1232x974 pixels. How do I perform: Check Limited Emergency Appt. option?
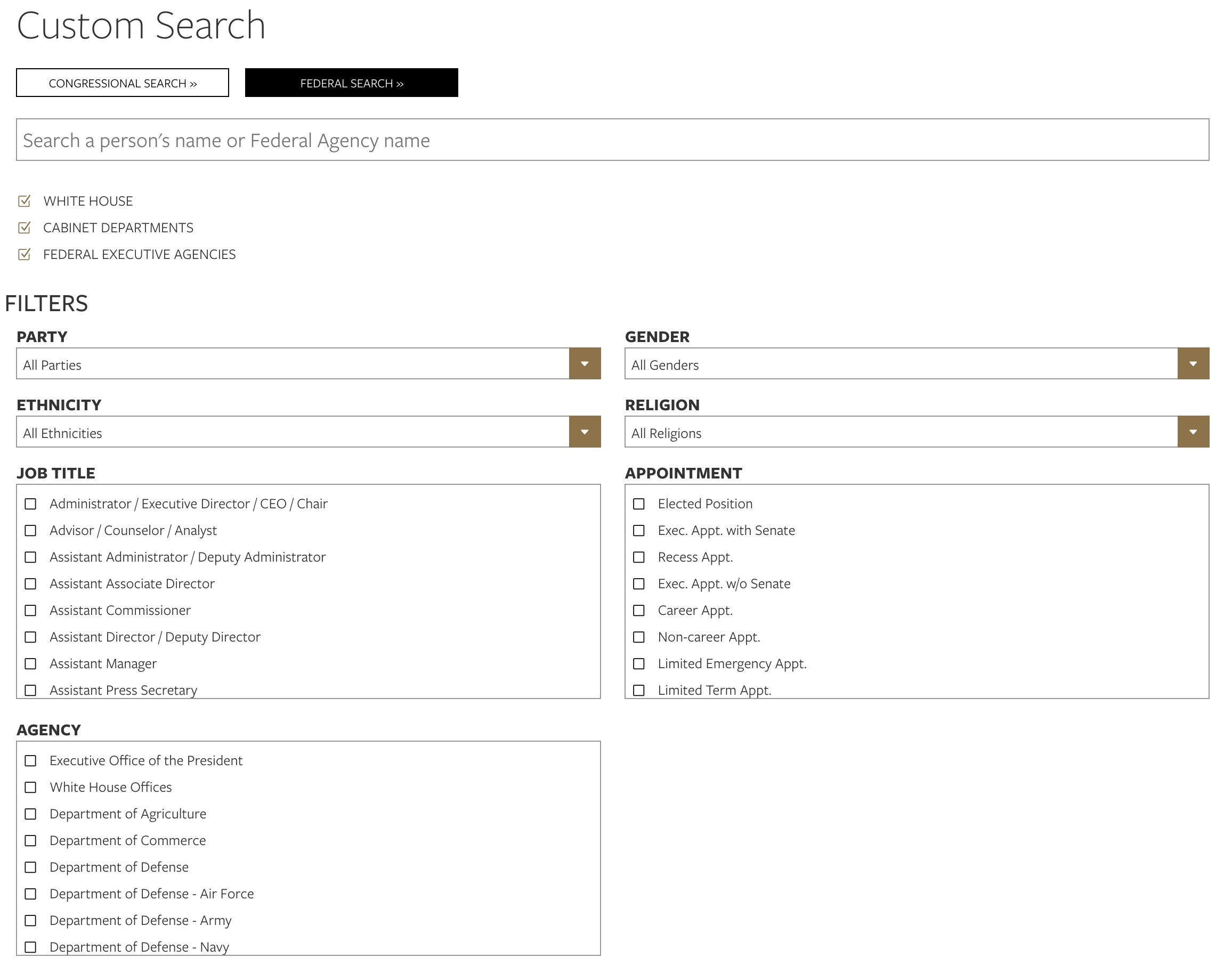click(x=639, y=664)
